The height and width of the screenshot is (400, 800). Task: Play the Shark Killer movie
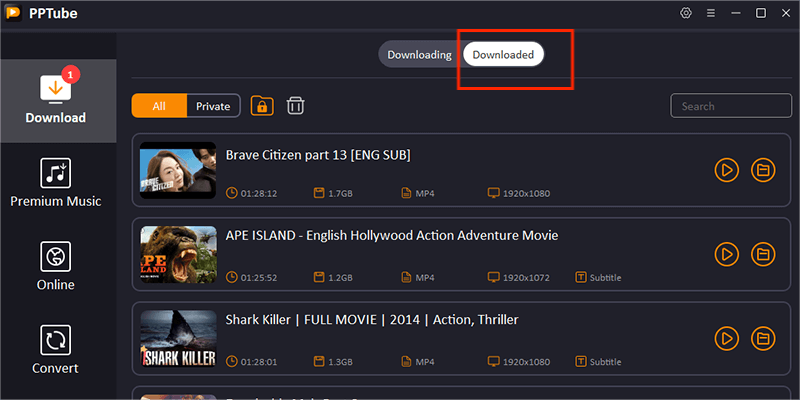[x=726, y=338]
